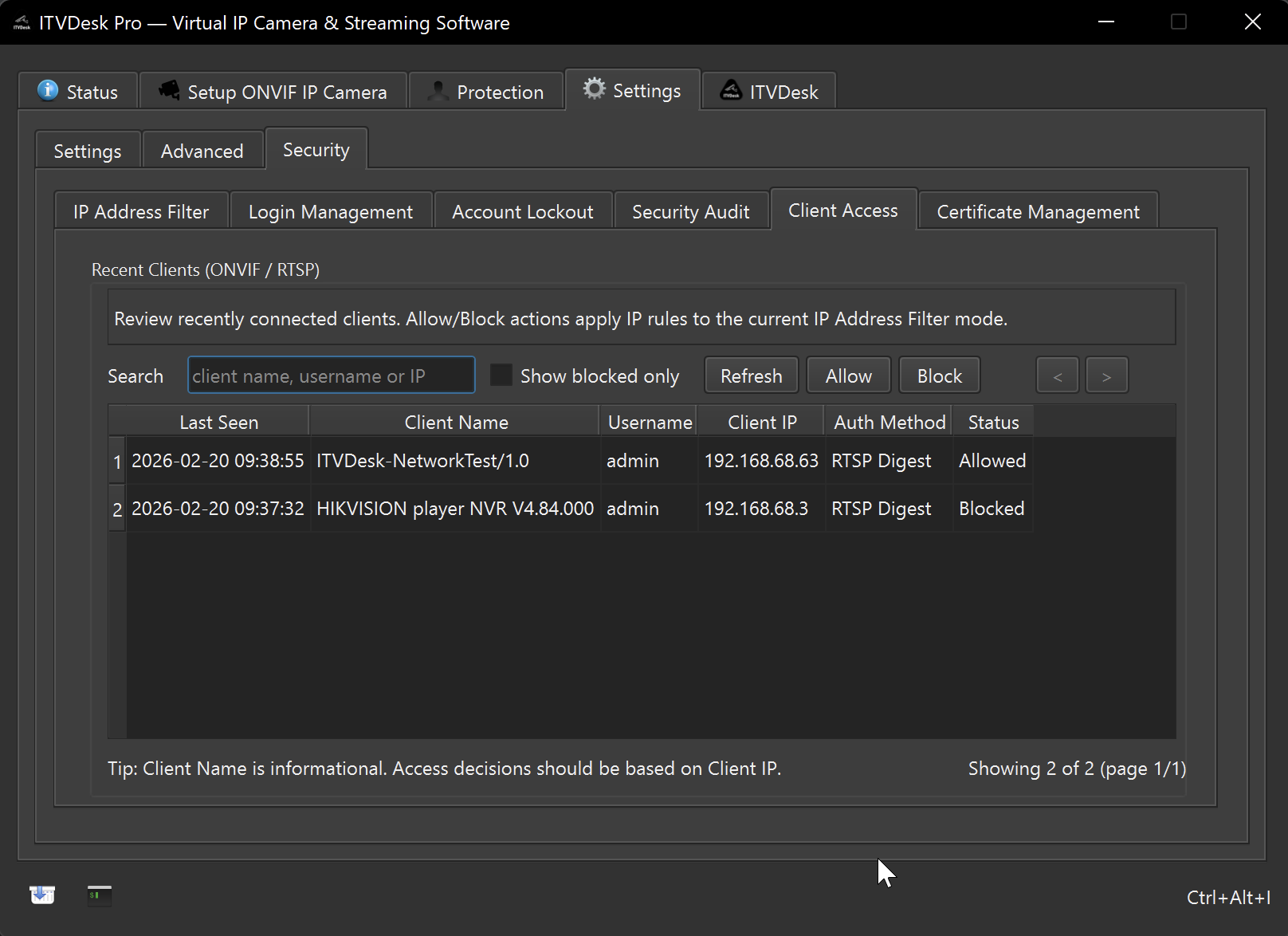The image size is (1288, 936).
Task: Go to the next page of clients
Action: tap(1105, 376)
